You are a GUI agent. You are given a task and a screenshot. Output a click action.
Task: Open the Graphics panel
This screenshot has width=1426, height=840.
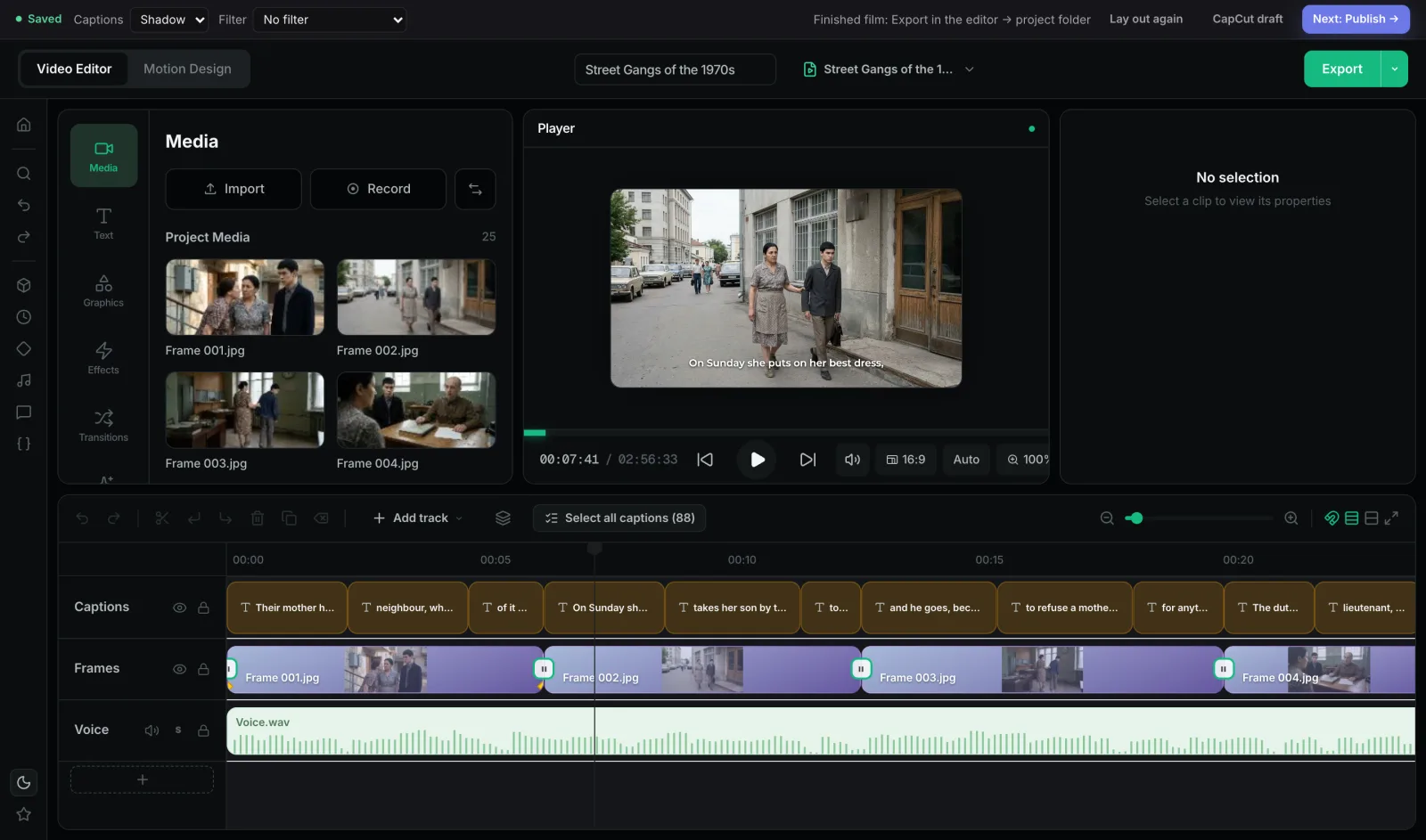[x=103, y=290]
